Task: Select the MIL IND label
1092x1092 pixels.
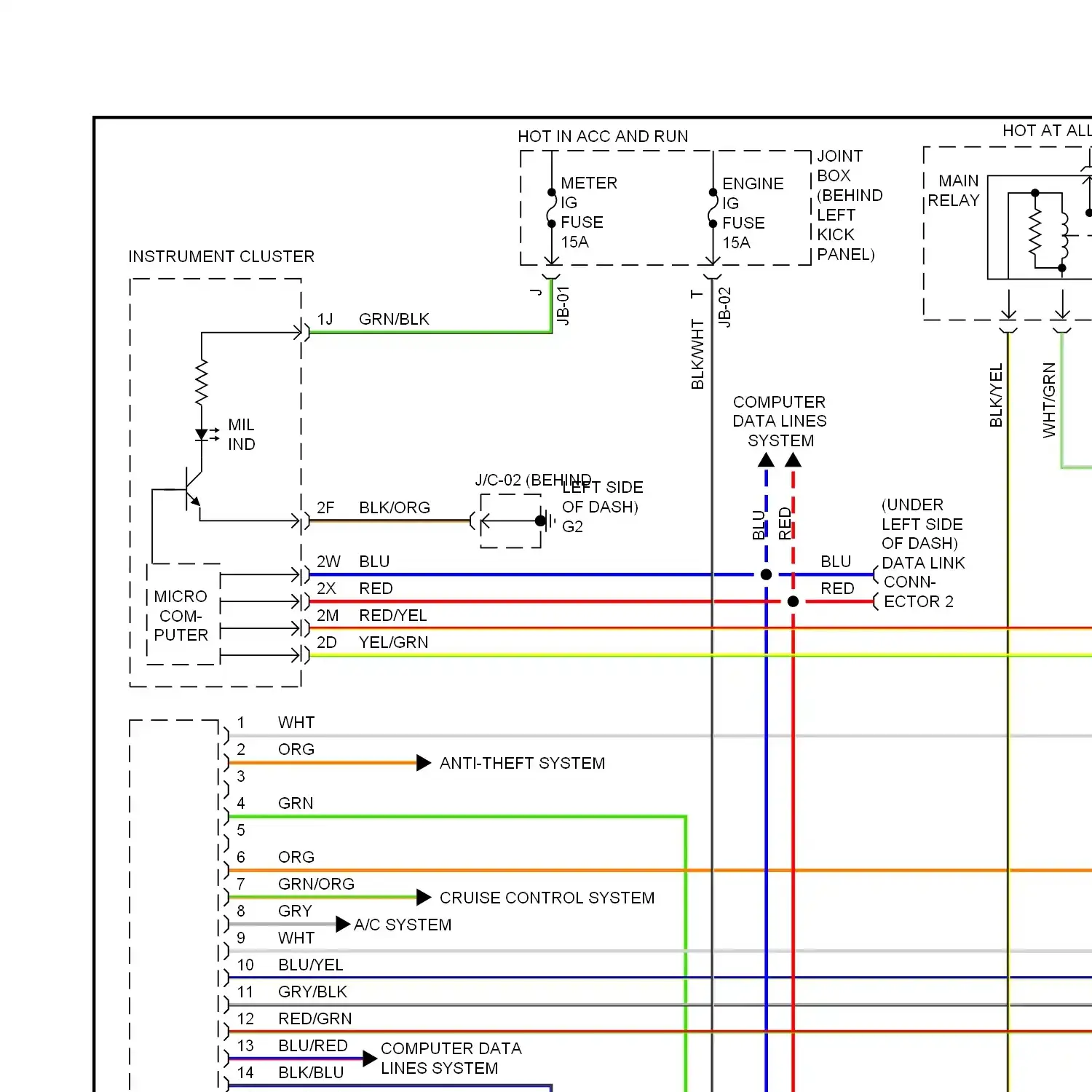Action: click(x=242, y=434)
